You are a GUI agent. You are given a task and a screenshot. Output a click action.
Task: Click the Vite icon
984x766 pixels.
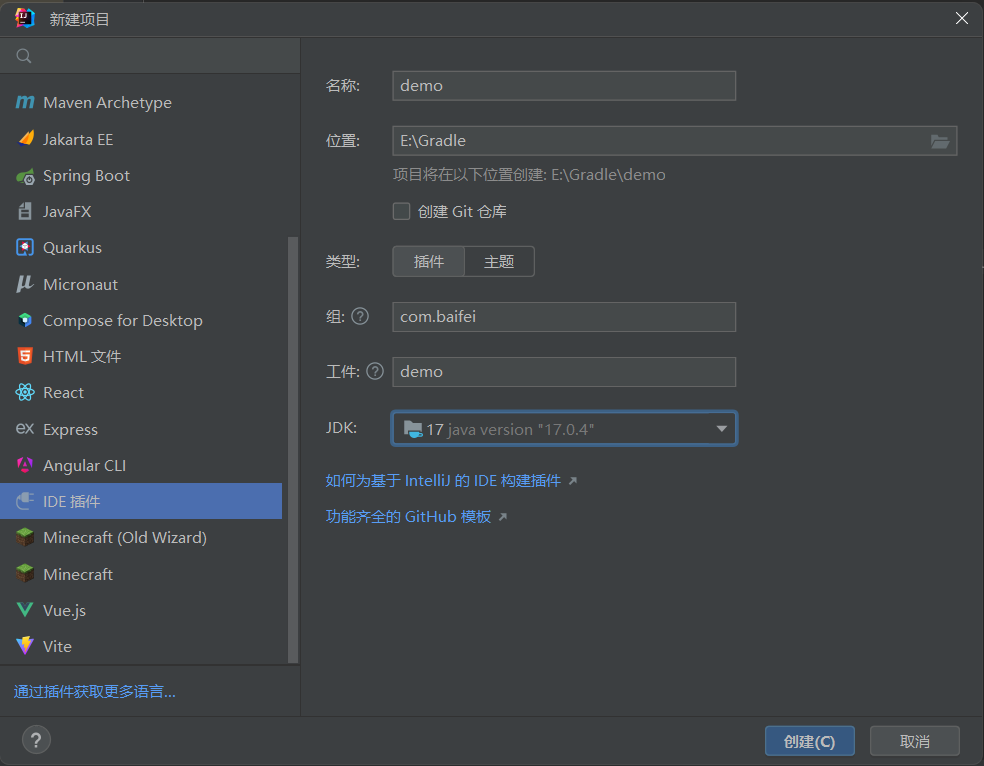click(x=25, y=646)
